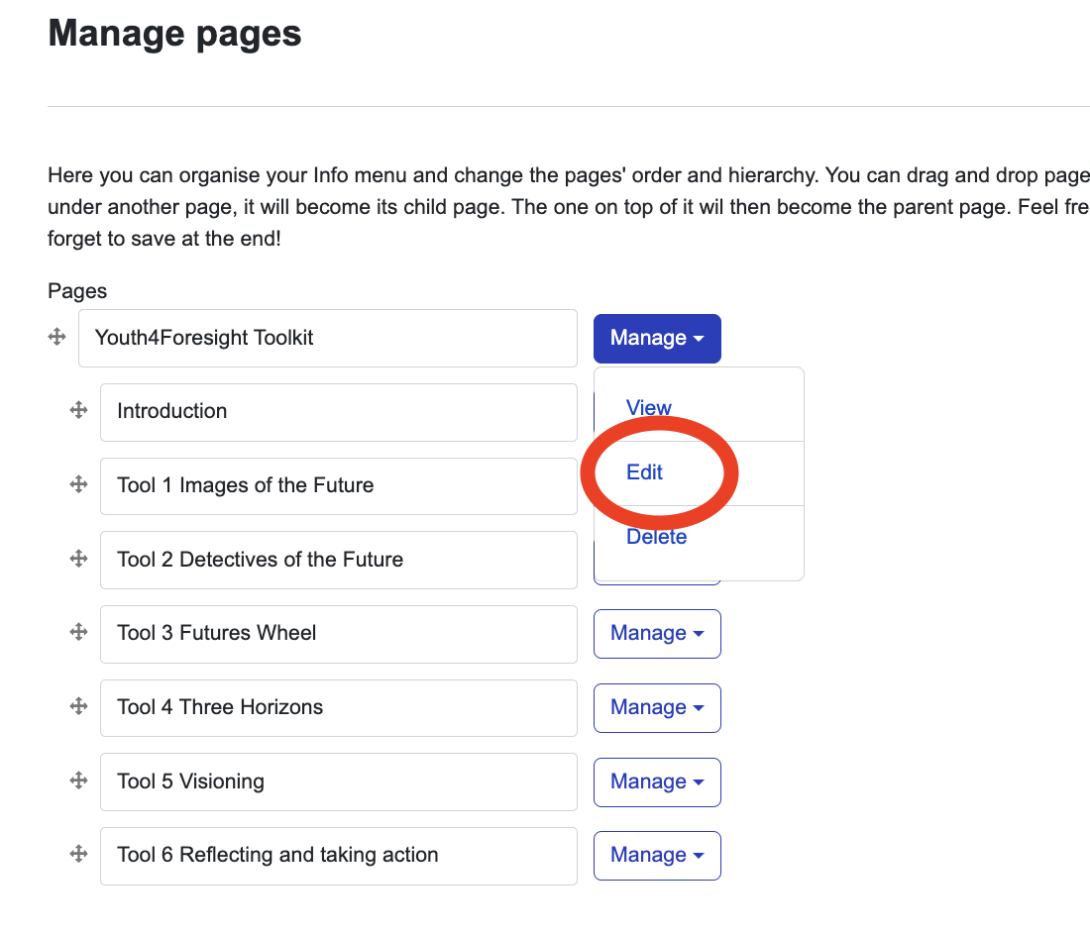
Task: Collapse the Manage dropdown for Youth4Foresight Toolkit
Action: [x=657, y=338]
